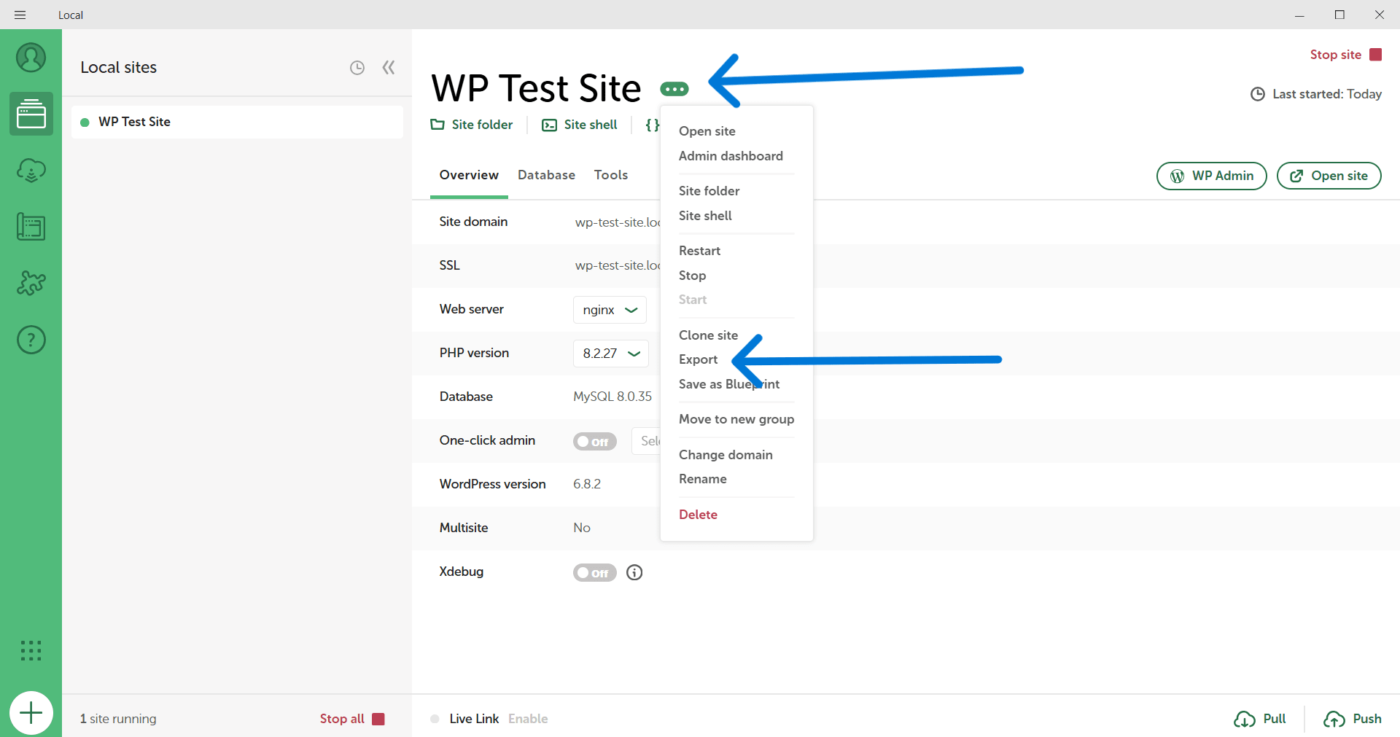This screenshot has width=1400, height=737.
Task: Click the Open site button at right
Action: point(1329,176)
